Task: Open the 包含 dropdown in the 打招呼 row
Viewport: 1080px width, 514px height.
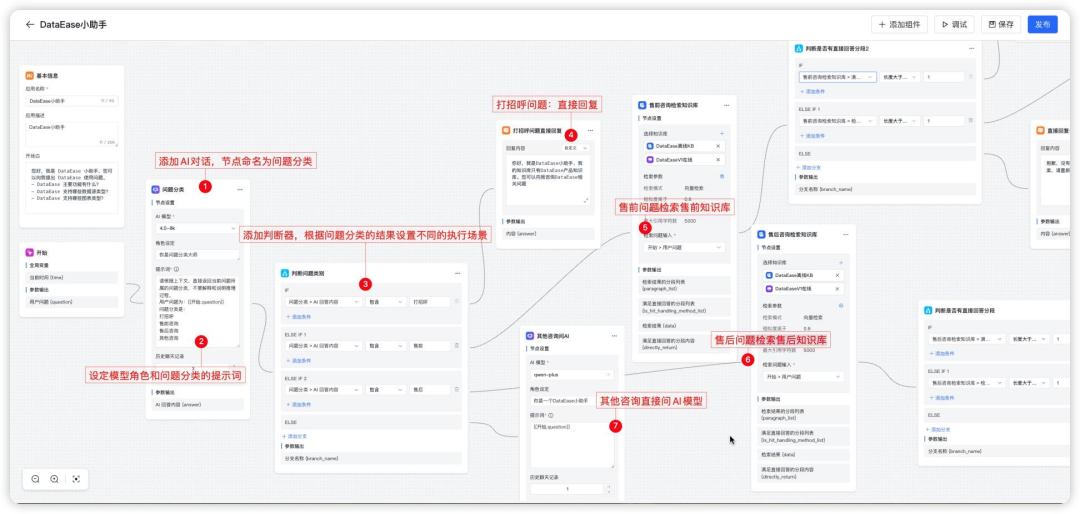Action: (x=385, y=302)
